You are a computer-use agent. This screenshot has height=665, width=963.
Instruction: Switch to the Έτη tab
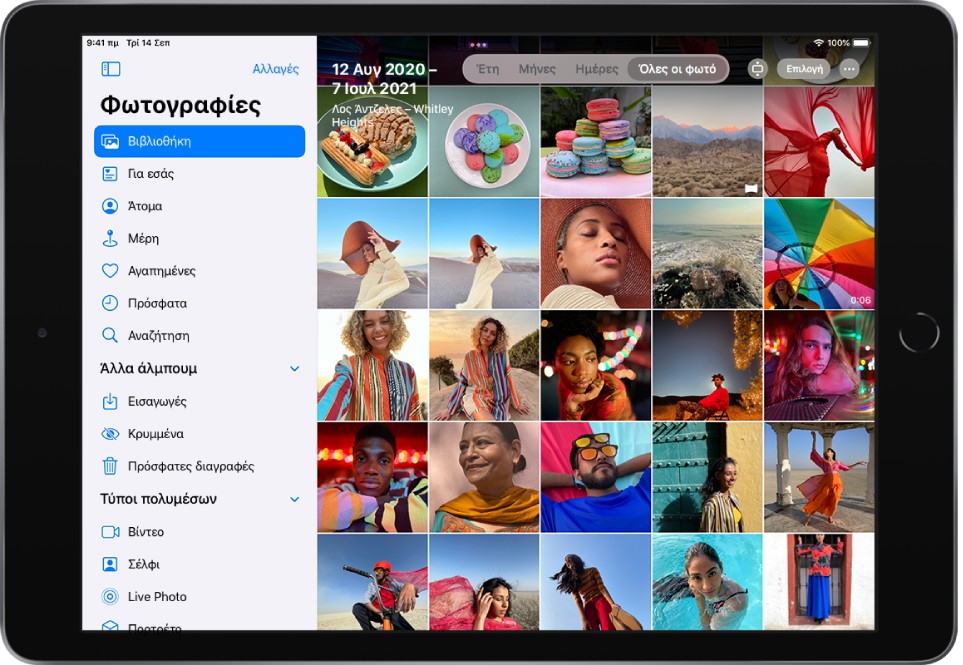pyautogui.click(x=488, y=69)
